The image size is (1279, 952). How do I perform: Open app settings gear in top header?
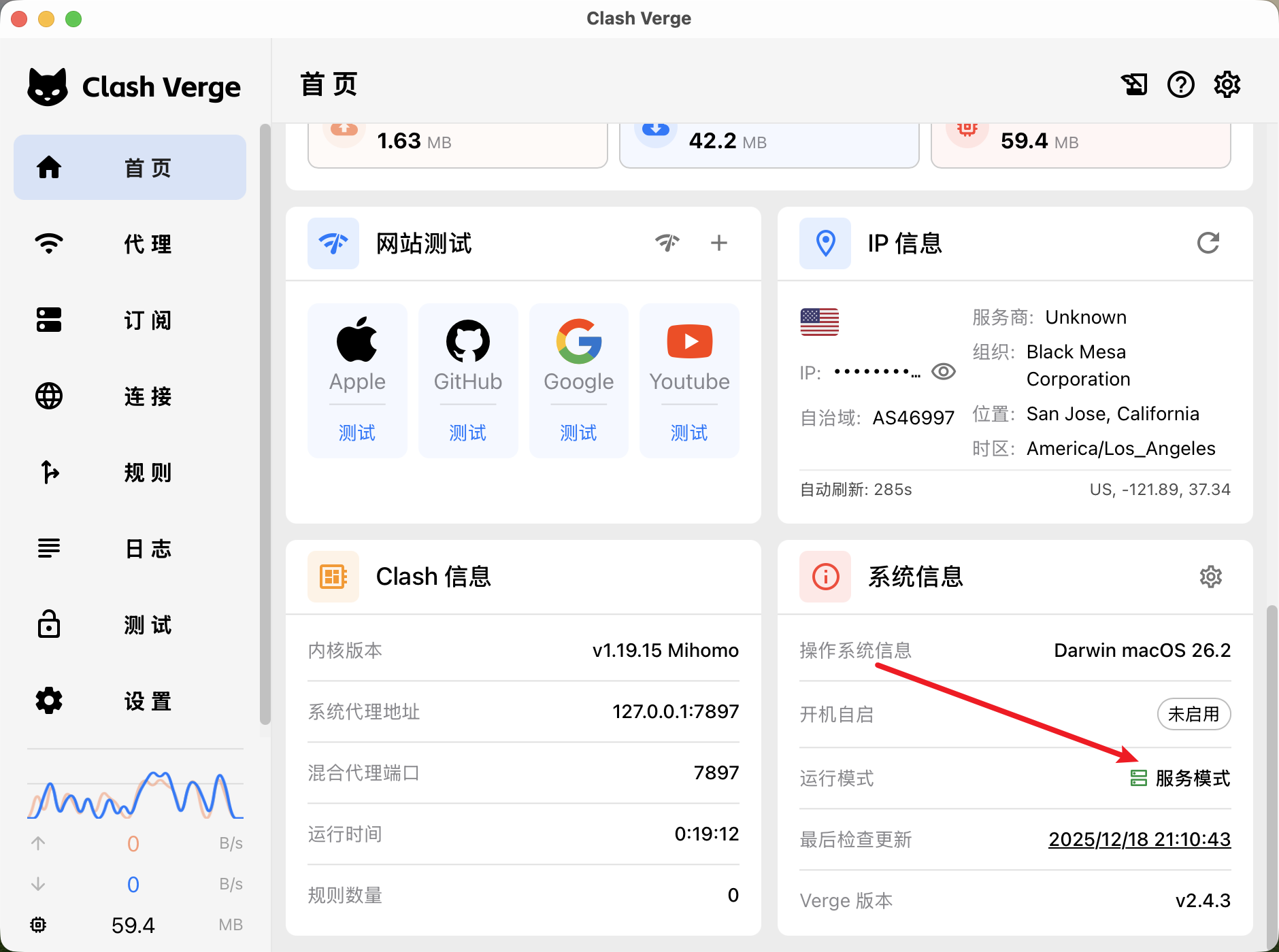[1227, 85]
